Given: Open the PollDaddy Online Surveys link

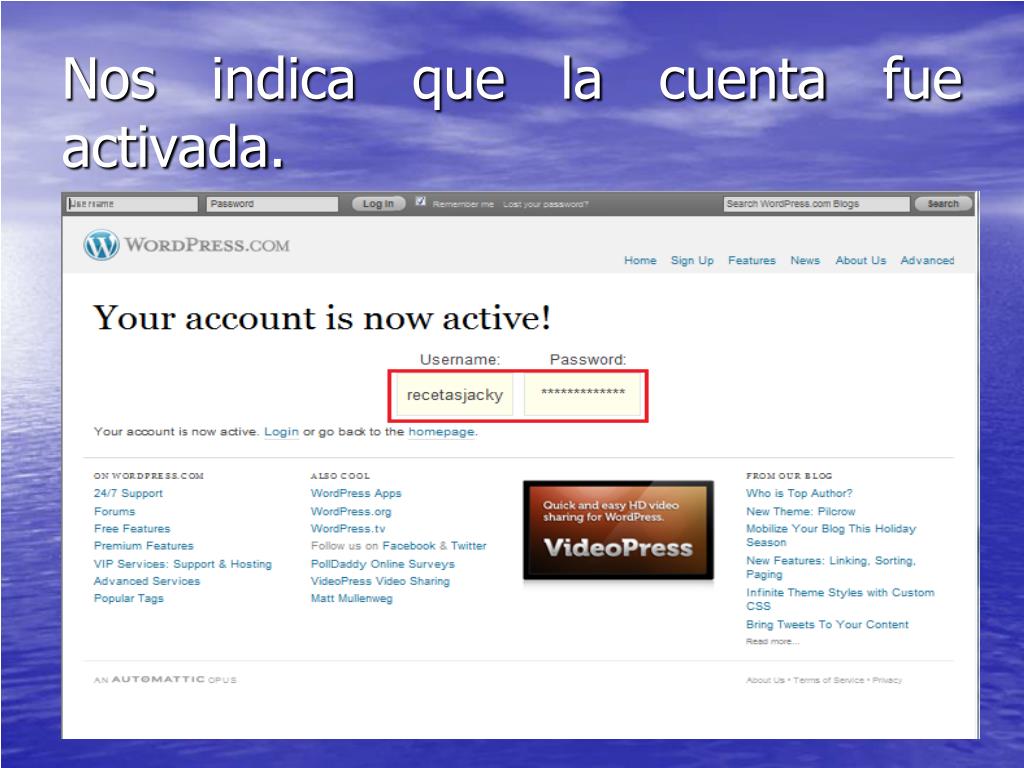Looking at the screenshot, I should [x=383, y=564].
